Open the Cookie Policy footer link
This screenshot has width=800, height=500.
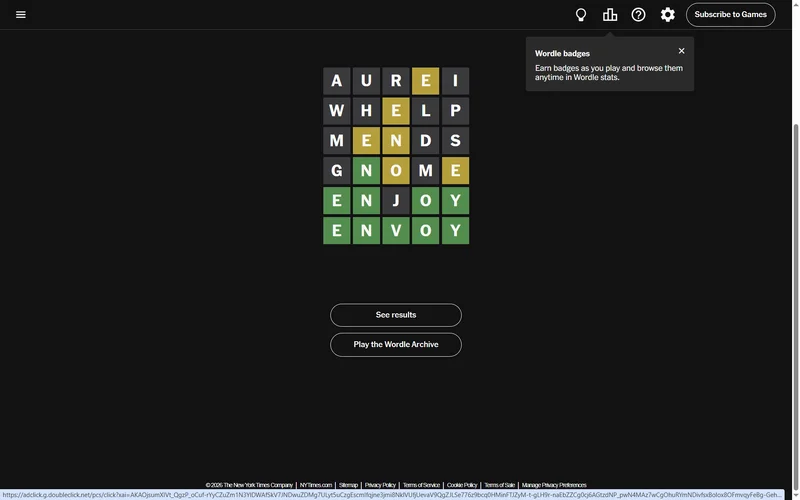coord(462,485)
